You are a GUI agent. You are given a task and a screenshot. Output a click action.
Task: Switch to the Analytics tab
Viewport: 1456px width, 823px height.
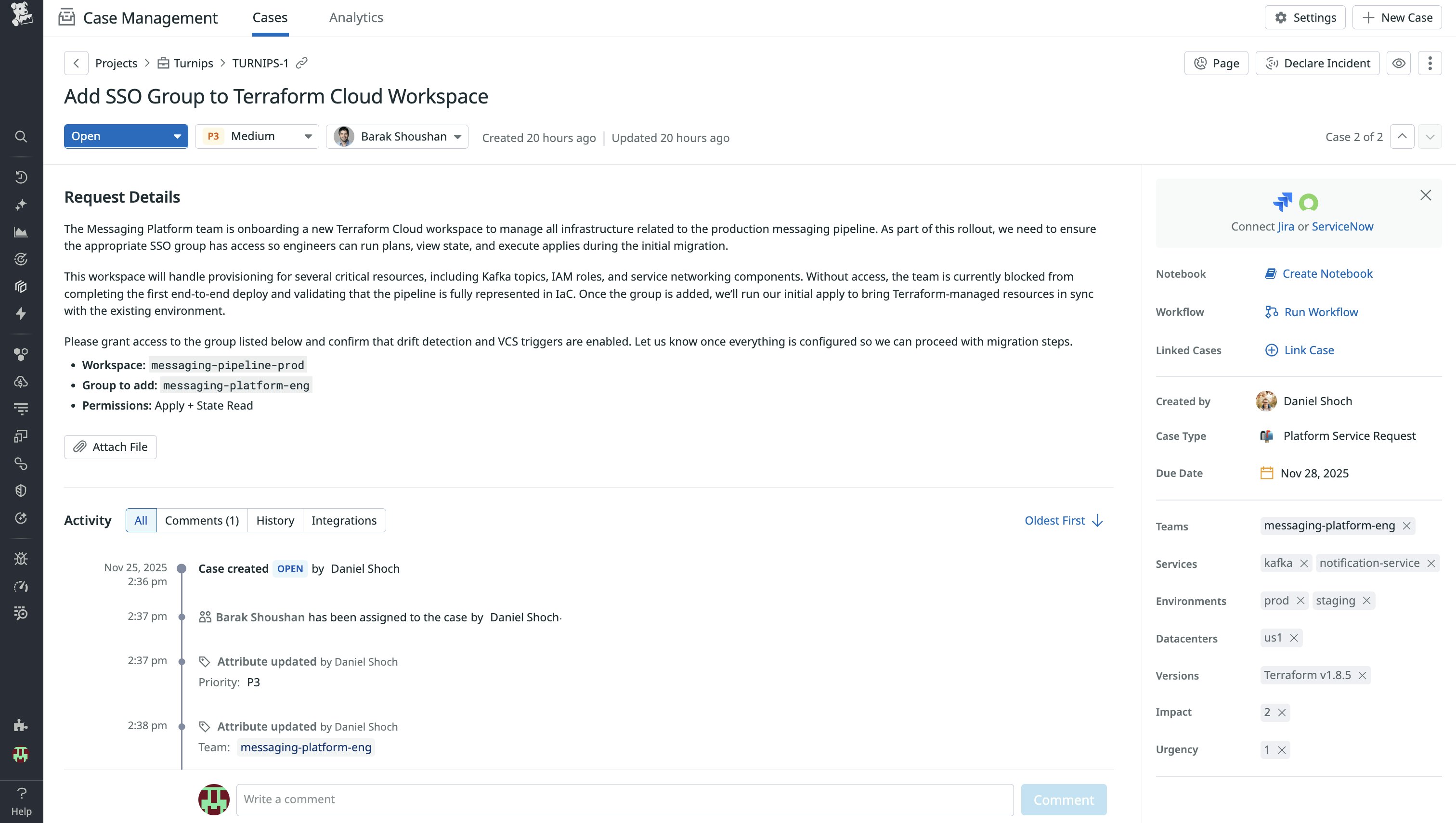[x=356, y=17]
